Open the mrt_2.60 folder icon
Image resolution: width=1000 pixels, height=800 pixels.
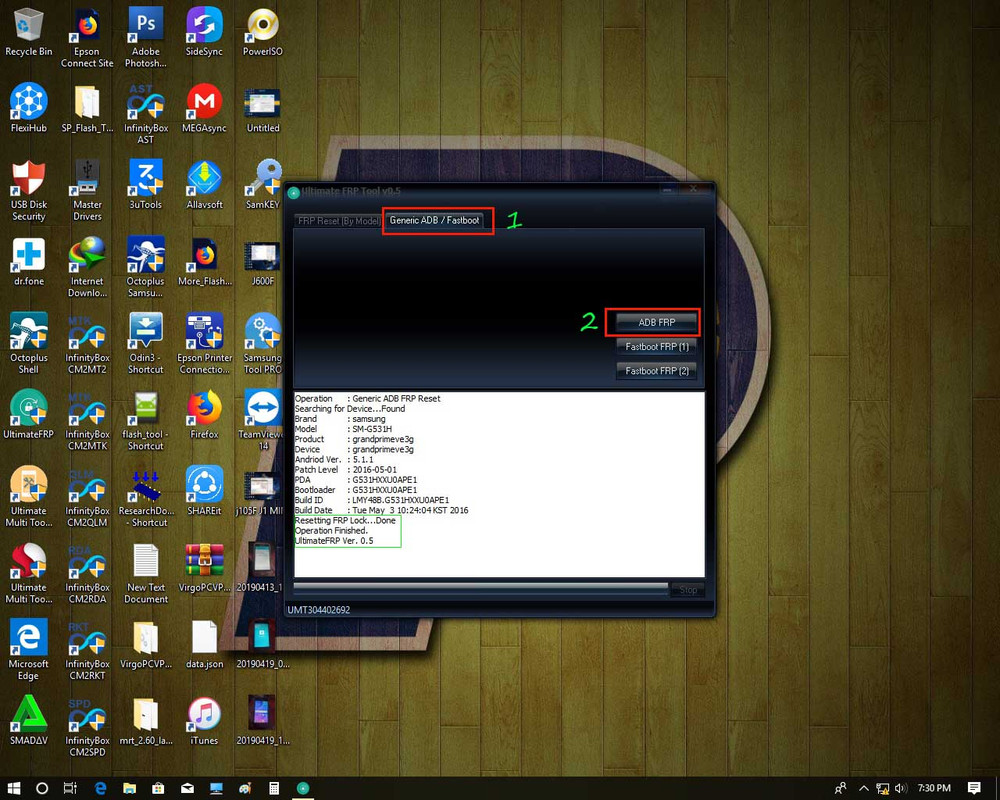(x=145, y=720)
